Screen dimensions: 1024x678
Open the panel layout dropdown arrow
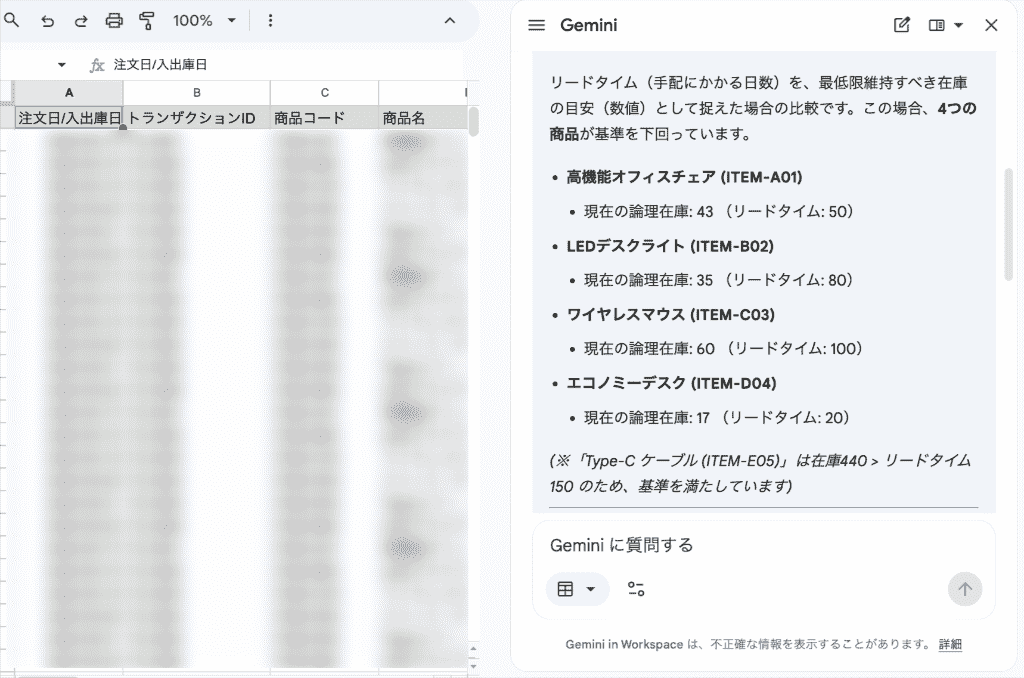(x=958, y=25)
